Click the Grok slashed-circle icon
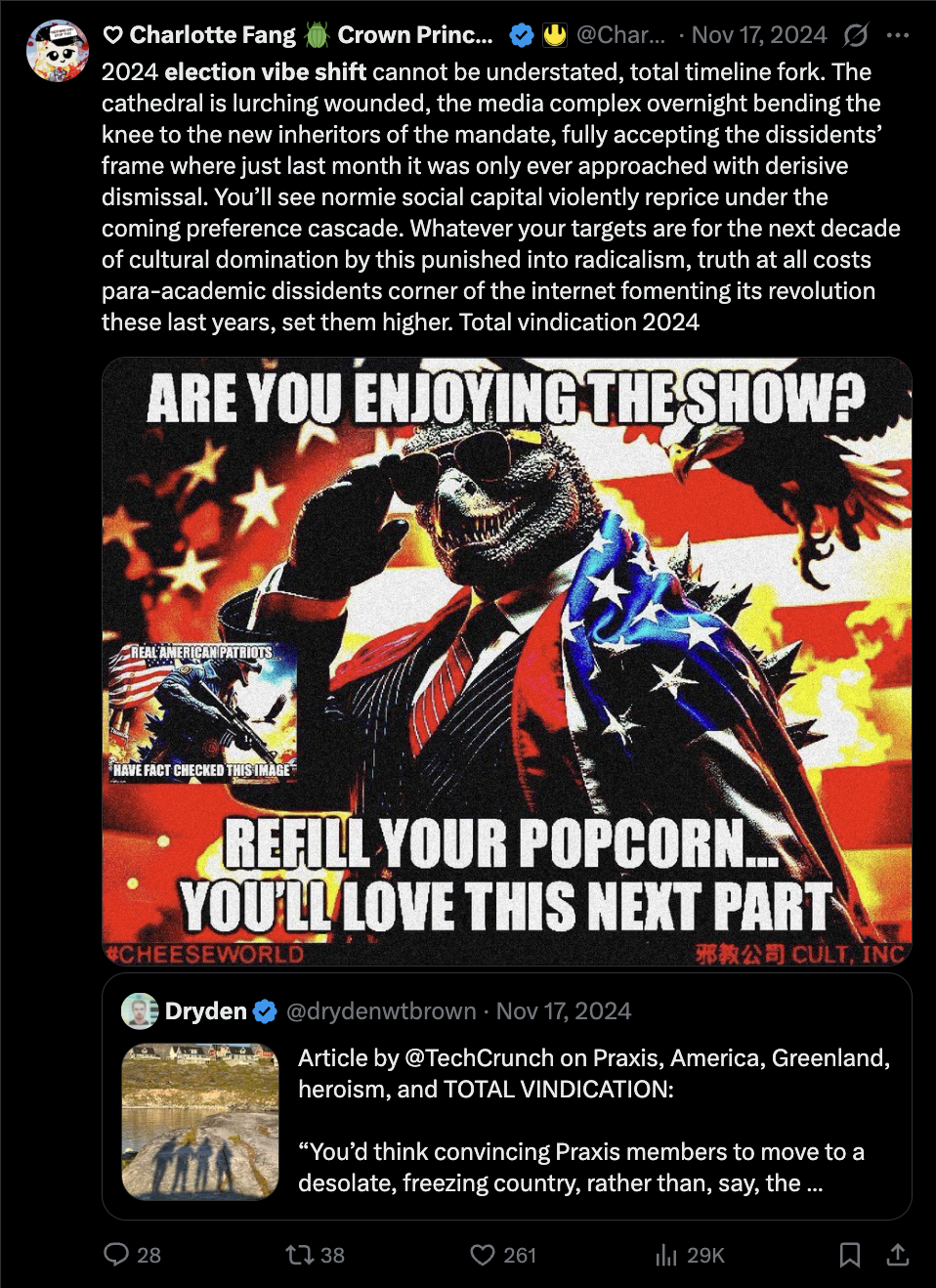The height and width of the screenshot is (1288, 936). coord(856,35)
